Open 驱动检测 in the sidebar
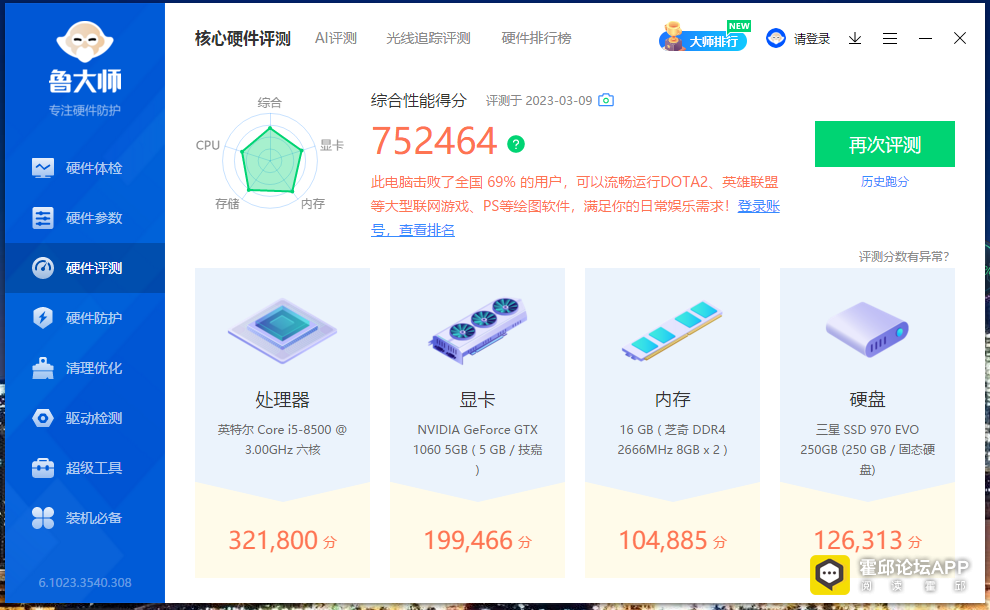 [85, 418]
